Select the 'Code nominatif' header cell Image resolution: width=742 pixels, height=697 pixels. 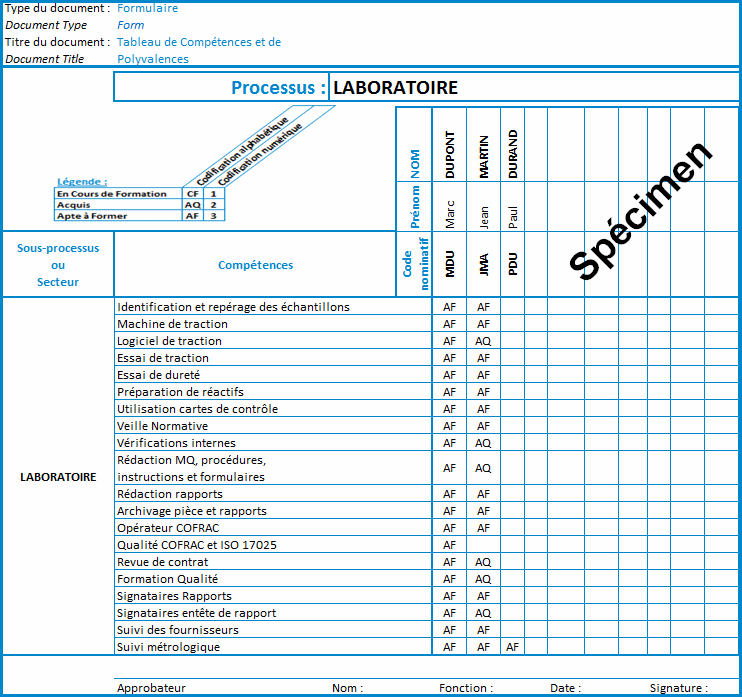[x=415, y=264]
